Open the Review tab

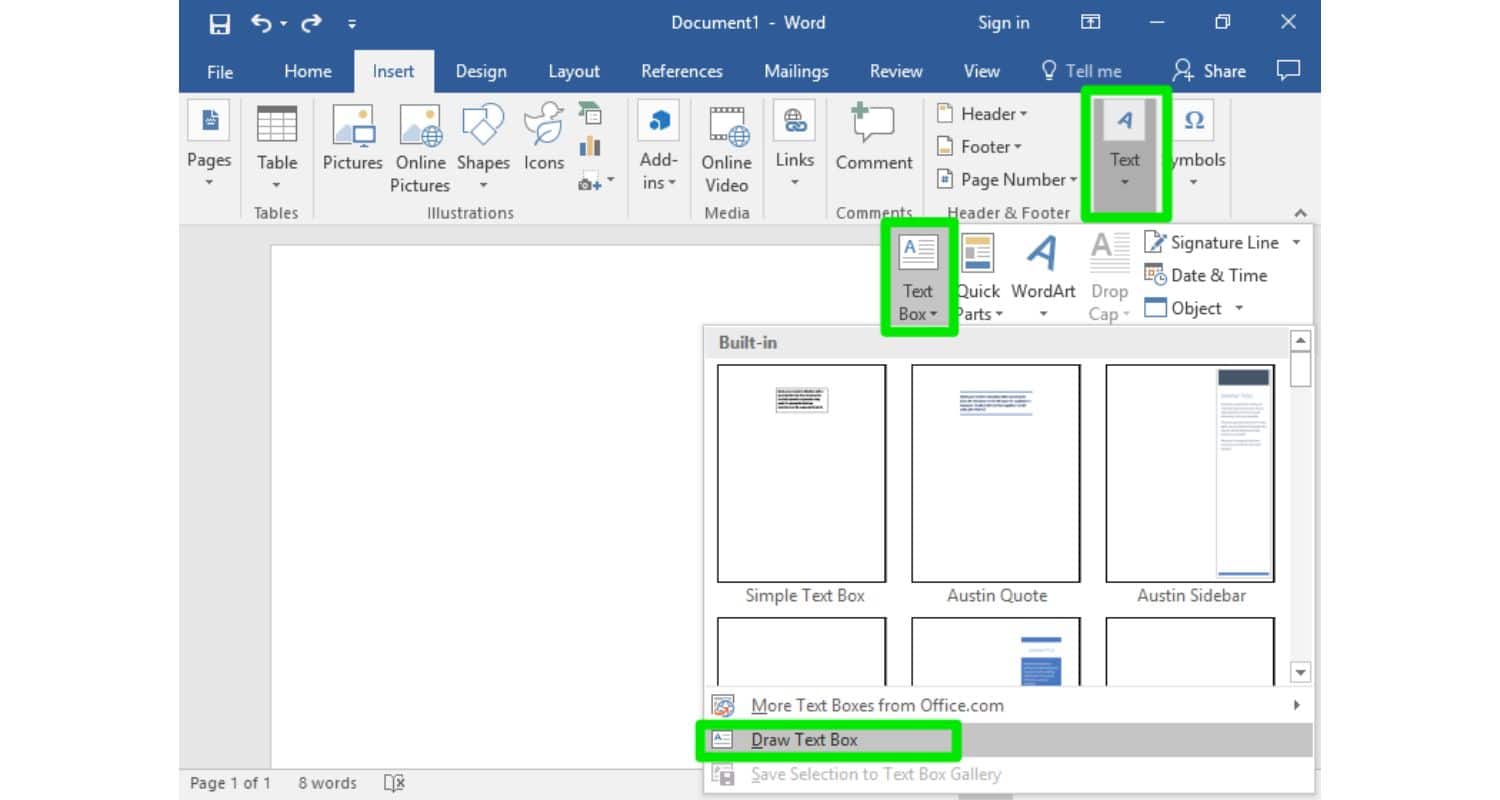(896, 71)
